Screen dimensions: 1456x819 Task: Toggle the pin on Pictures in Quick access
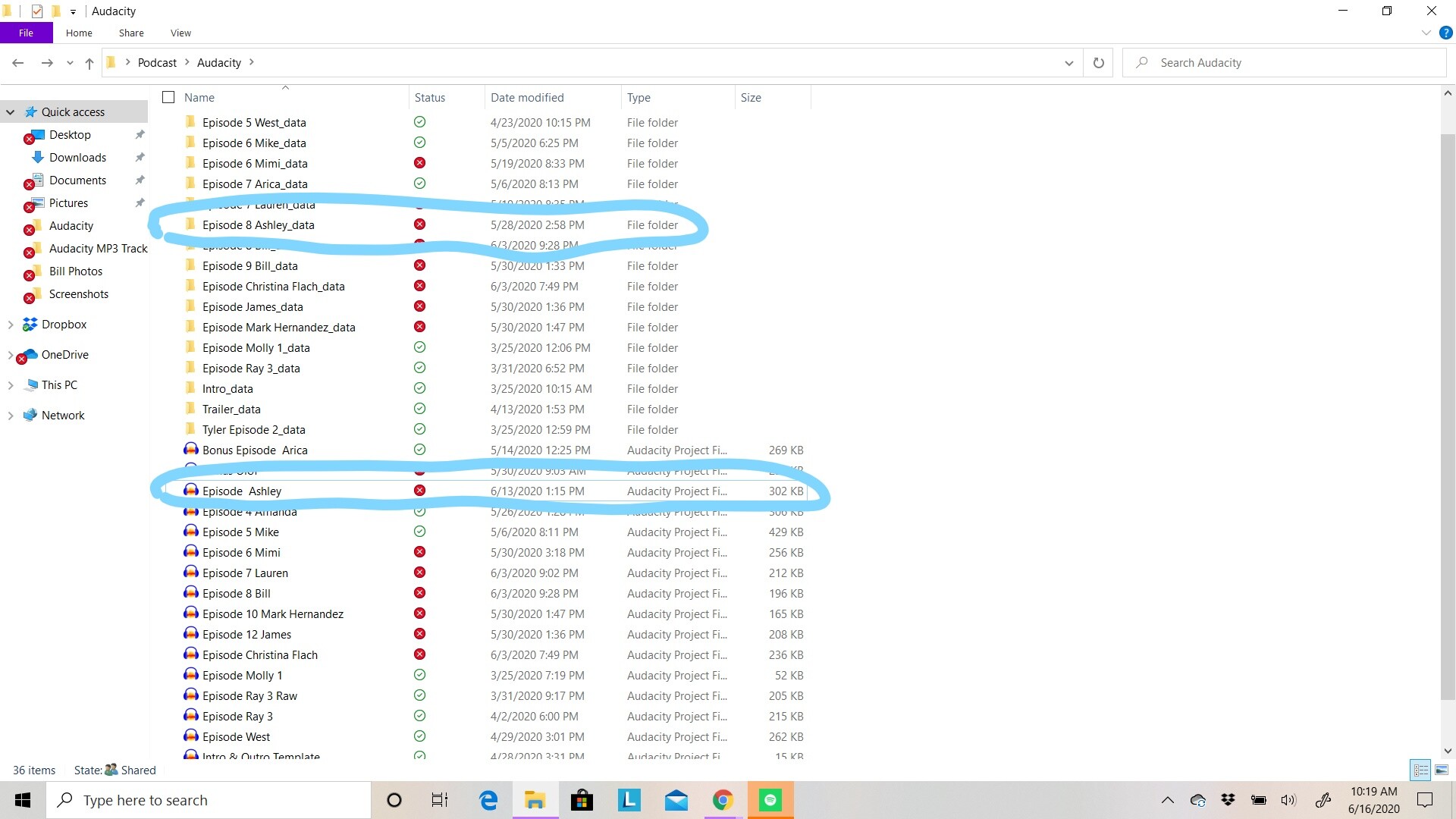(x=140, y=203)
